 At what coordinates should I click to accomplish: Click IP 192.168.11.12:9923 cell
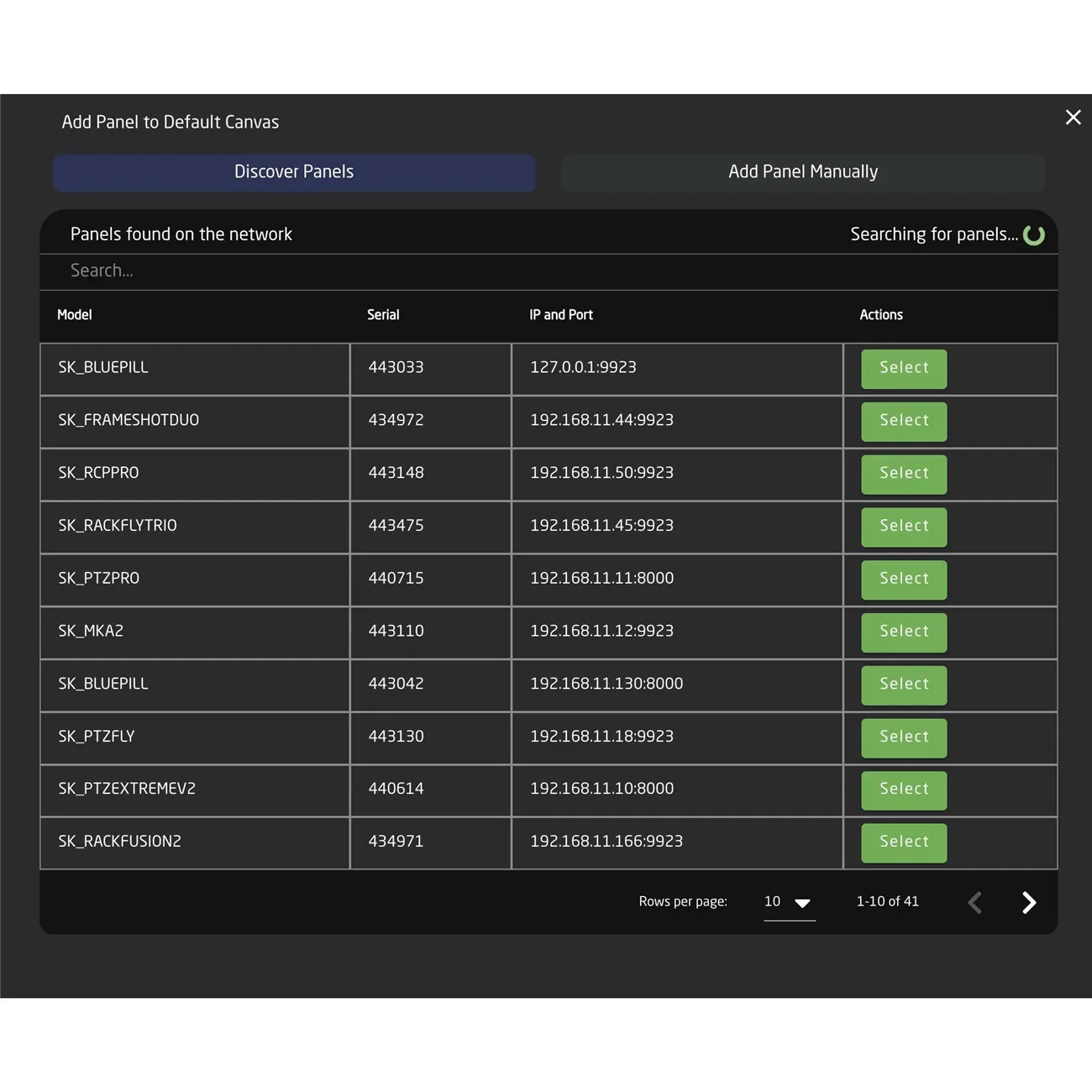[677, 633]
